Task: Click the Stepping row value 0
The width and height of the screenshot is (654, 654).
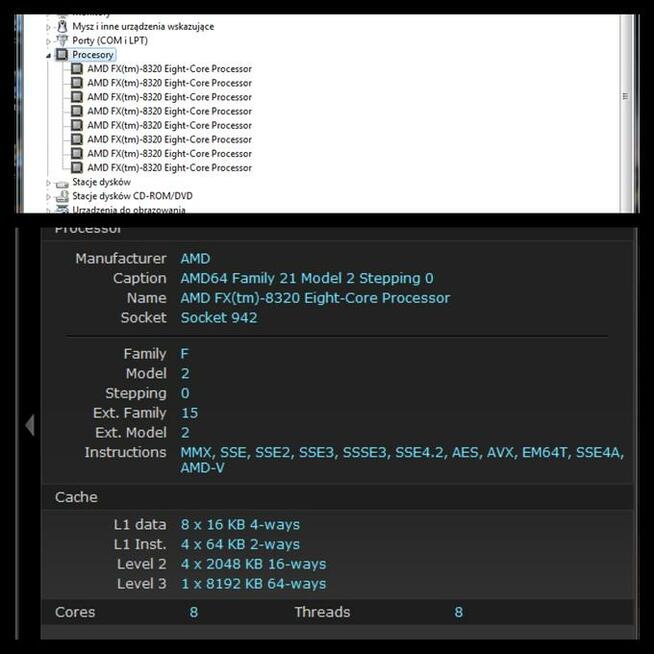Action: tap(185, 393)
